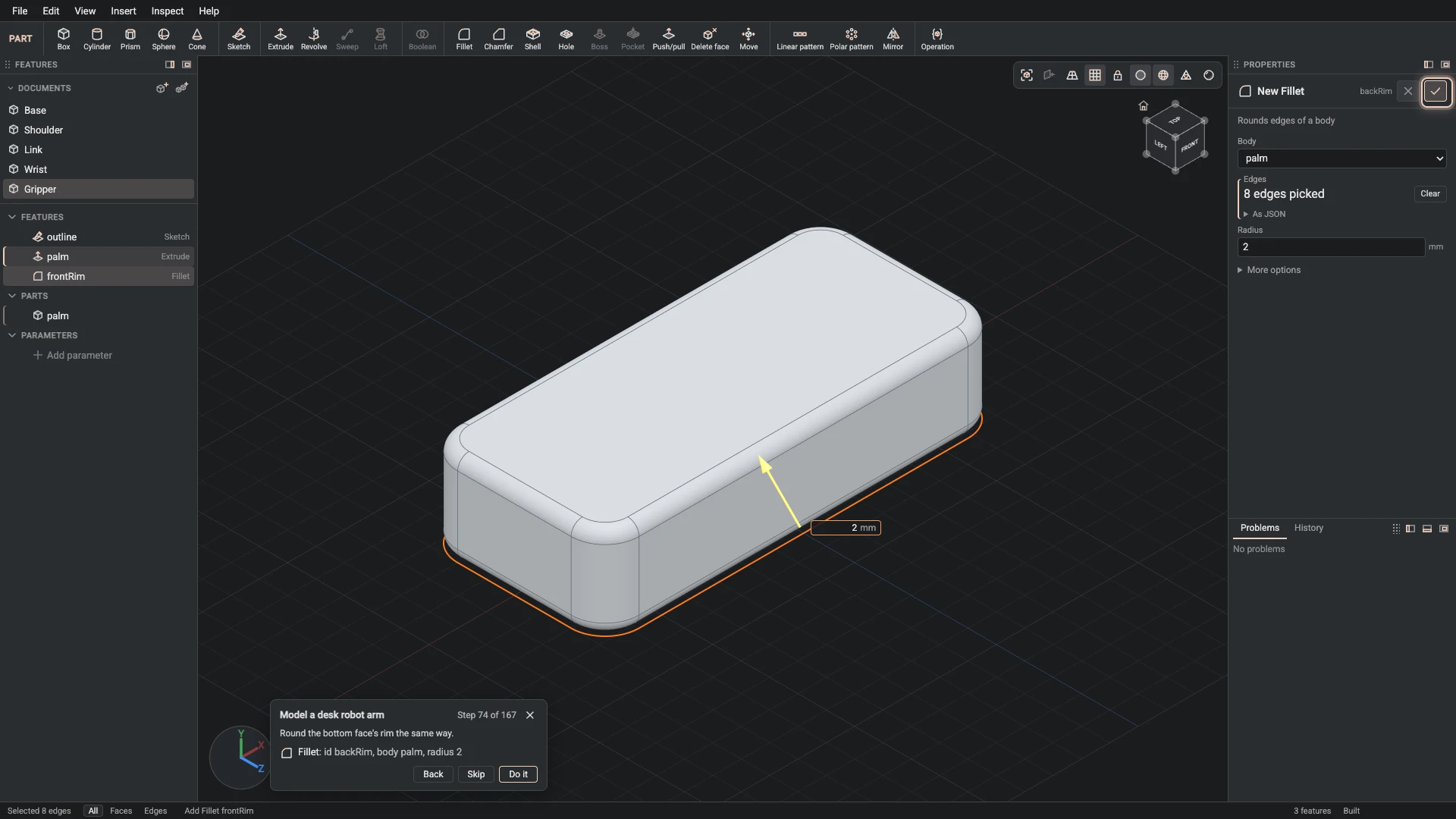Open the Linear pattern tool
This screenshot has height=819, width=1456.
(x=800, y=39)
